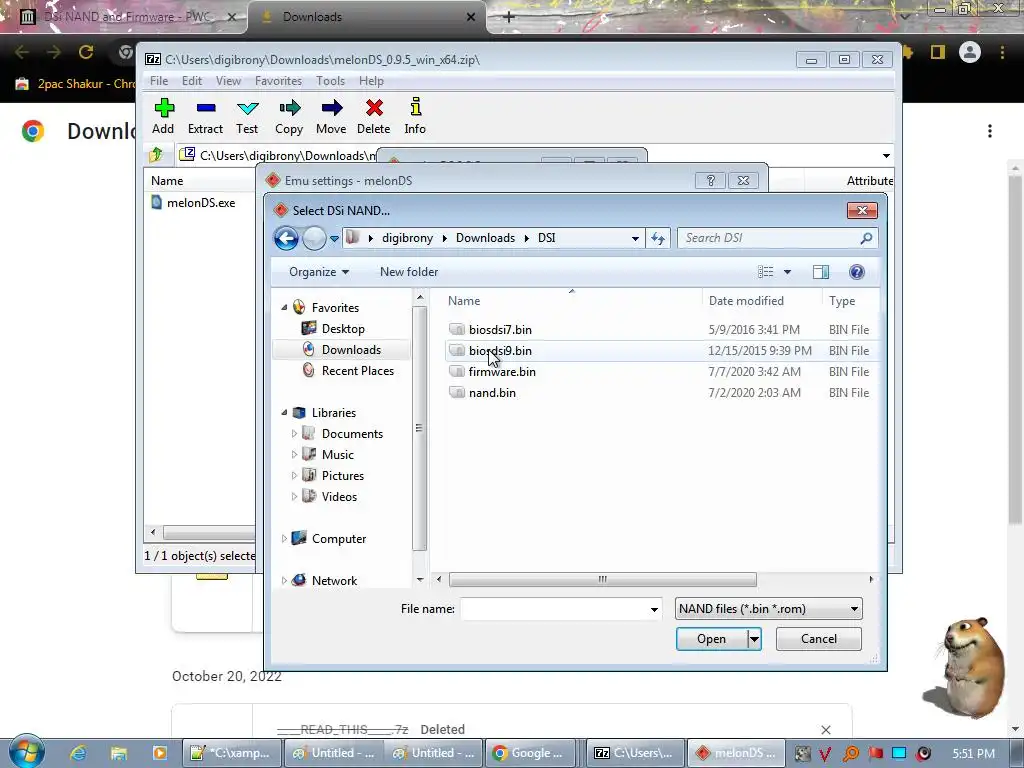Click the Windows Start button

point(26,752)
